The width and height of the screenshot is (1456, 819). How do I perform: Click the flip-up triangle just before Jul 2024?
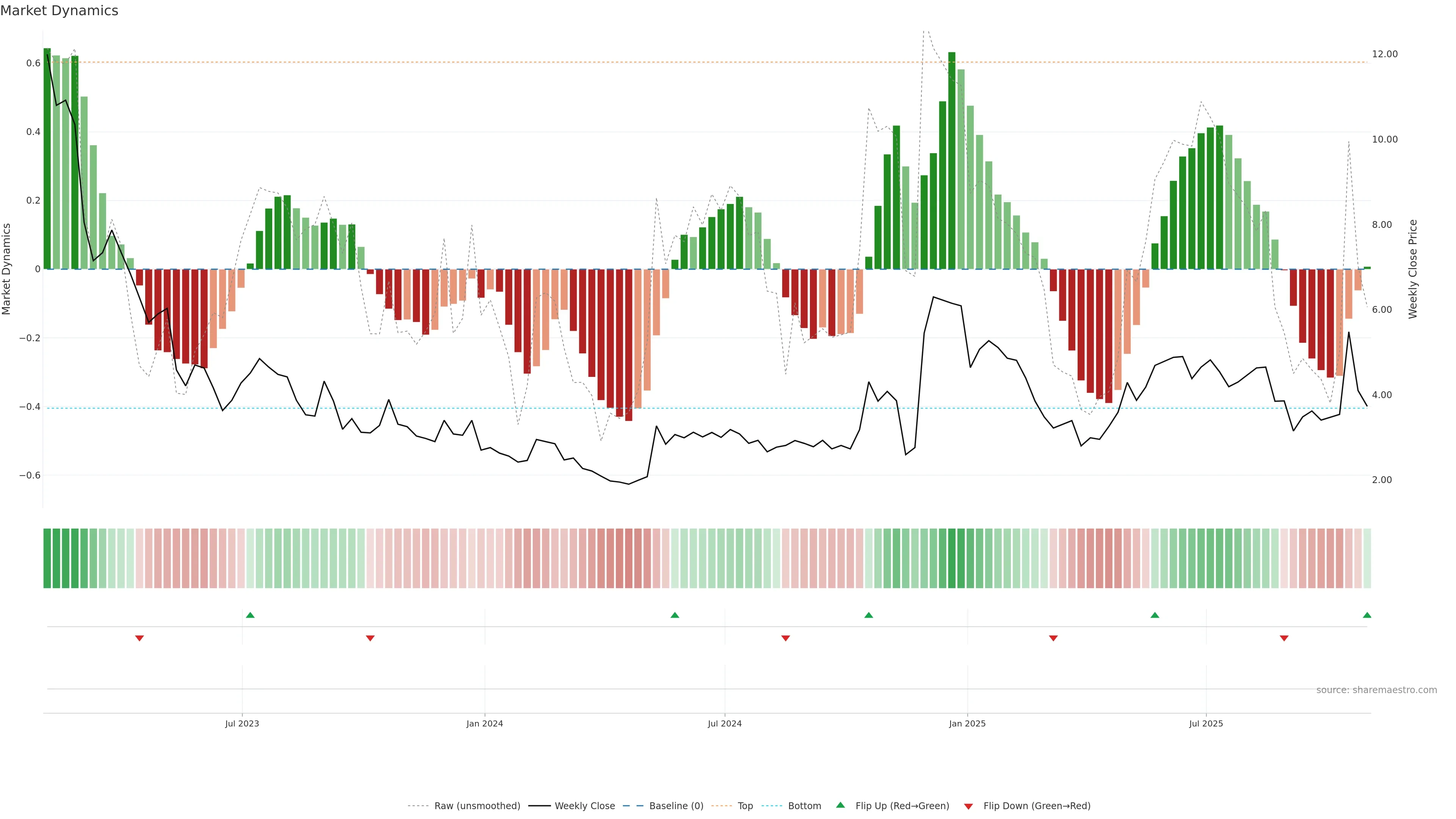pos(674,615)
